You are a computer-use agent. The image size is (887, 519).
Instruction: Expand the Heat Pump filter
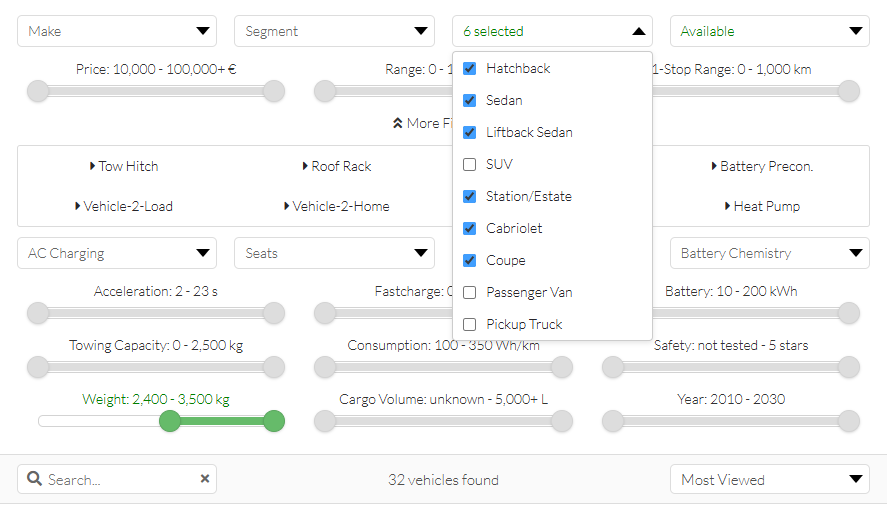point(762,206)
